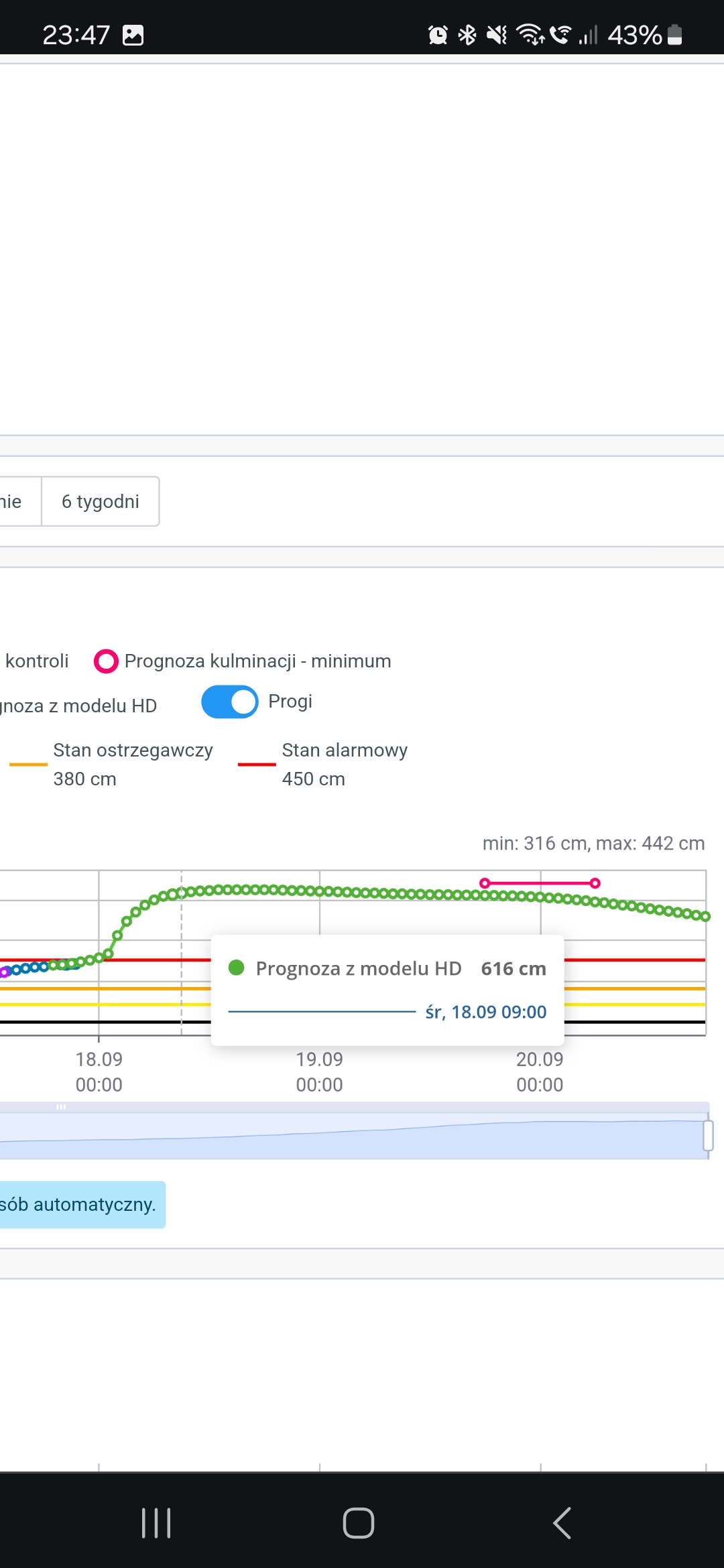Image resolution: width=724 pixels, height=1568 pixels.
Task: Click the orange Stan ostrzegawczy line swatch
Action: click(28, 764)
